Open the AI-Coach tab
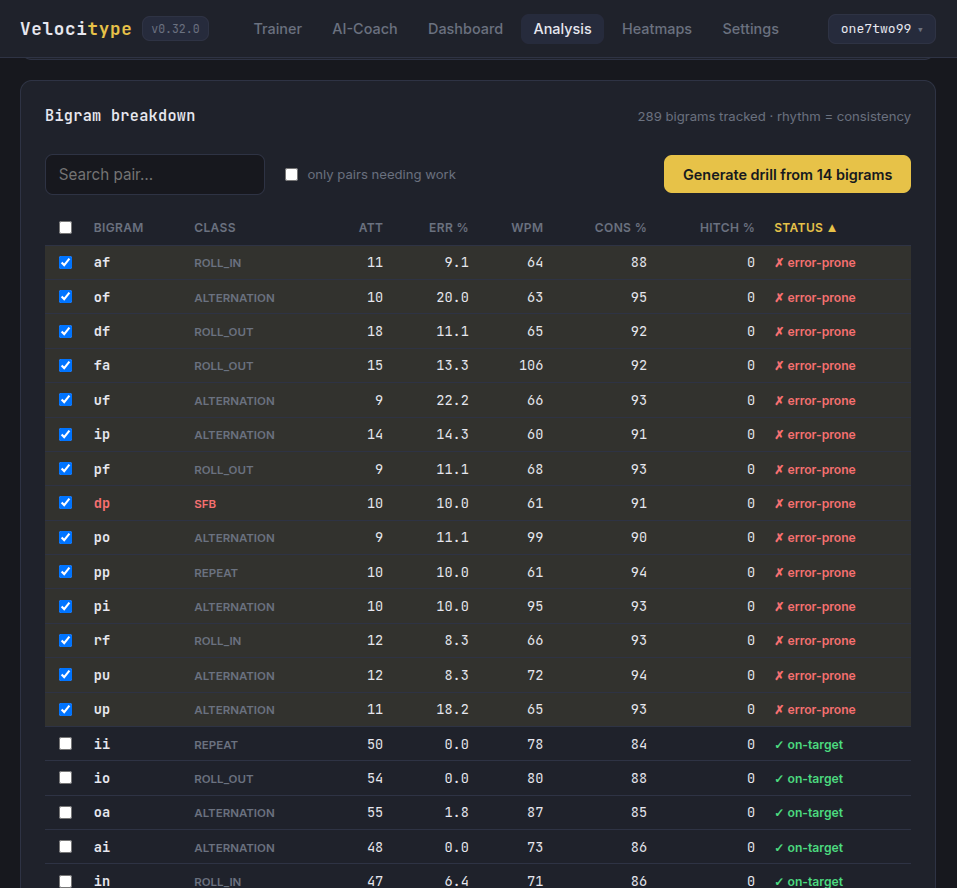The height and width of the screenshot is (888, 957). pos(364,29)
